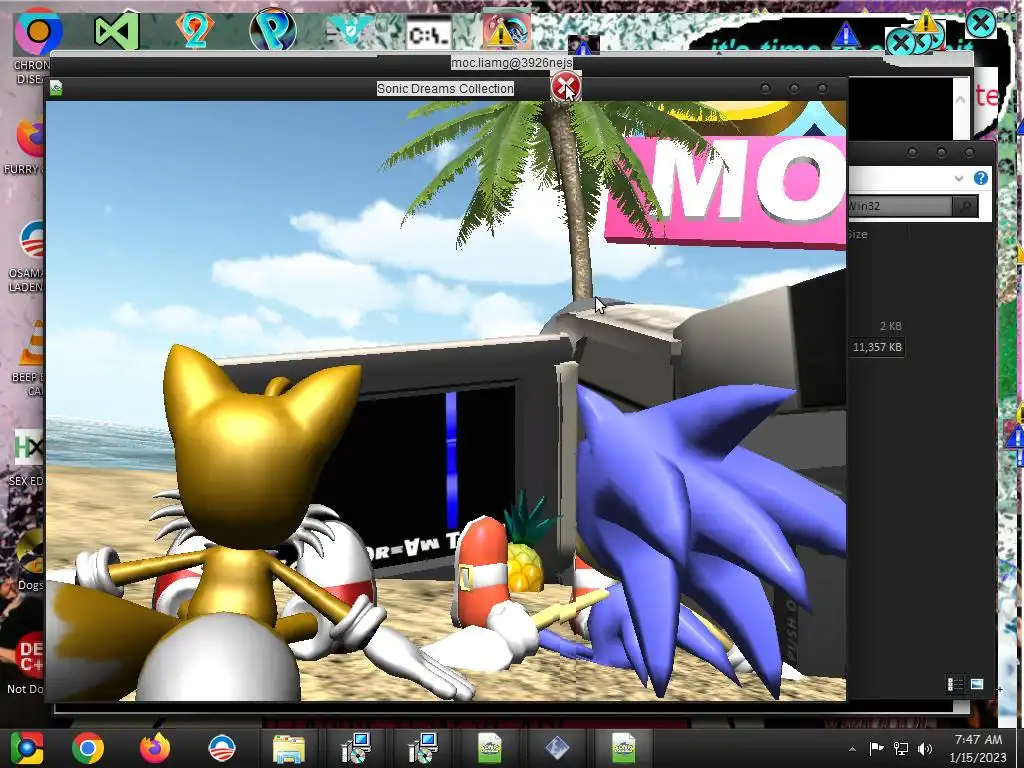The image size is (1024, 768).
Task: Click the Size column header in Explorer
Action: (x=858, y=234)
